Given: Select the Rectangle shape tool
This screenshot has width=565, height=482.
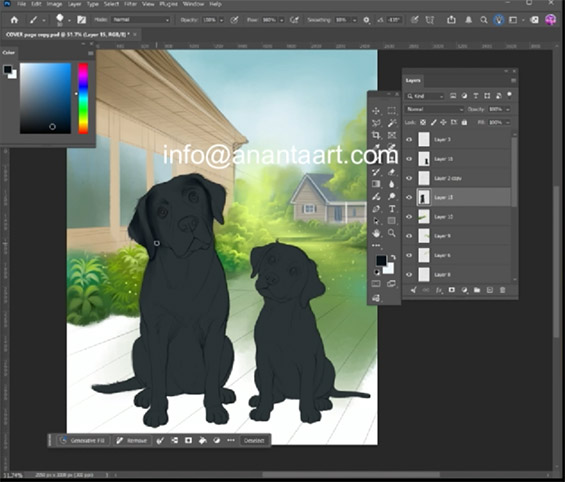Looking at the screenshot, I should click(x=392, y=221).
